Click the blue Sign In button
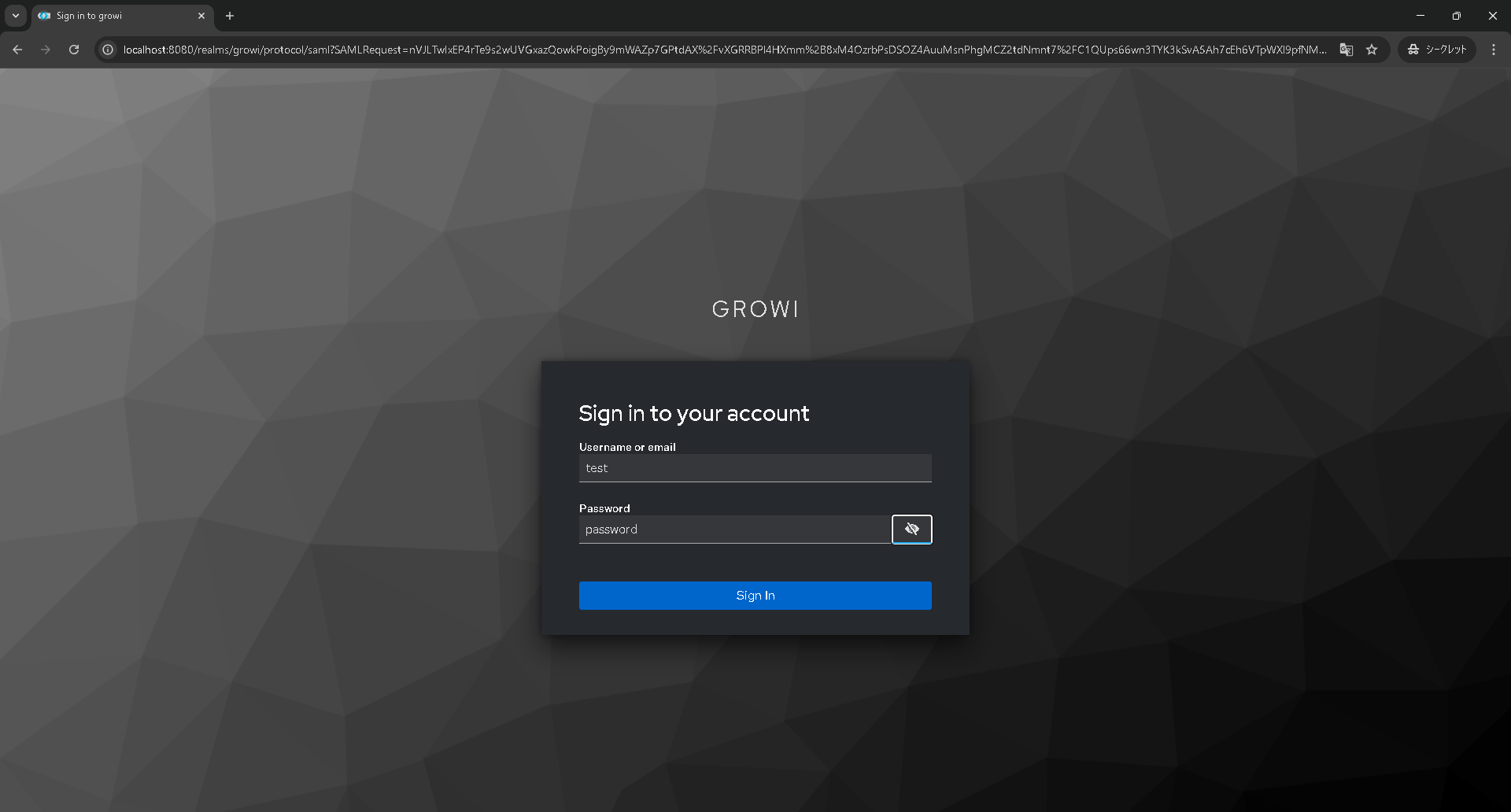The image size is (1511, 812). pyautogui.click(x=755, y=596)
